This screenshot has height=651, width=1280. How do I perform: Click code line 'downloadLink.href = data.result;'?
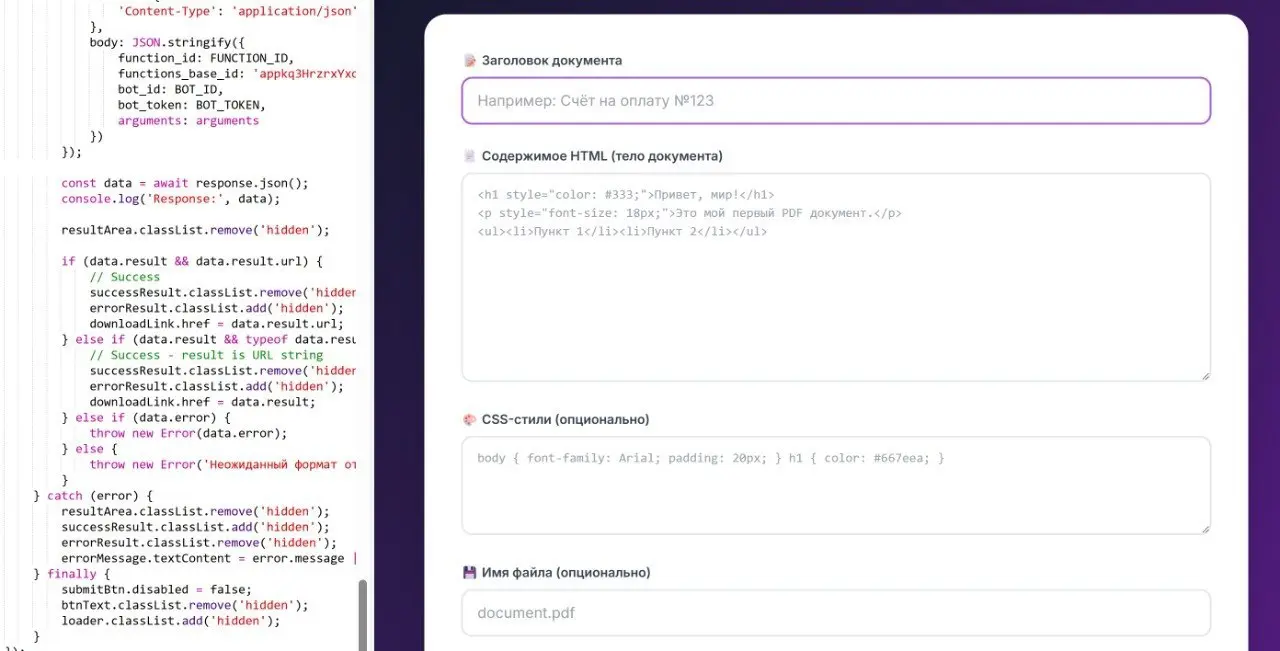coord(202,402)
